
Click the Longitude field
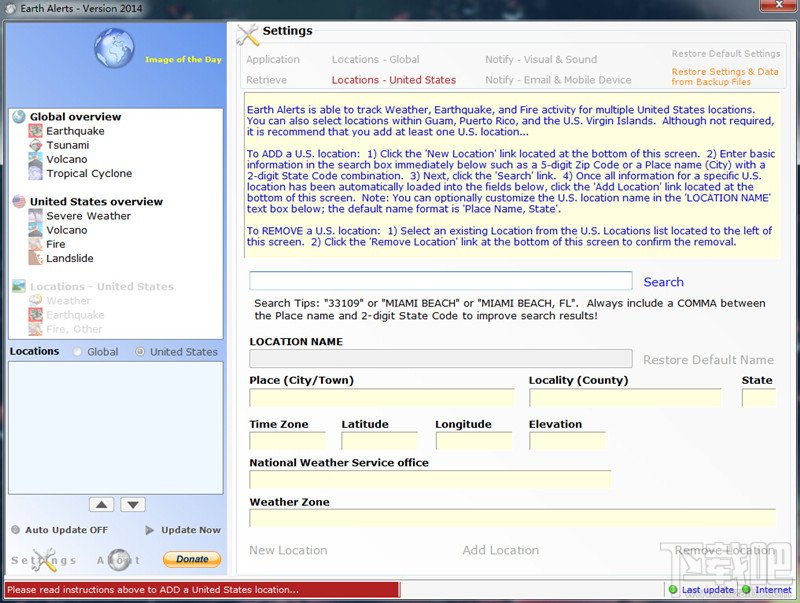474,441
